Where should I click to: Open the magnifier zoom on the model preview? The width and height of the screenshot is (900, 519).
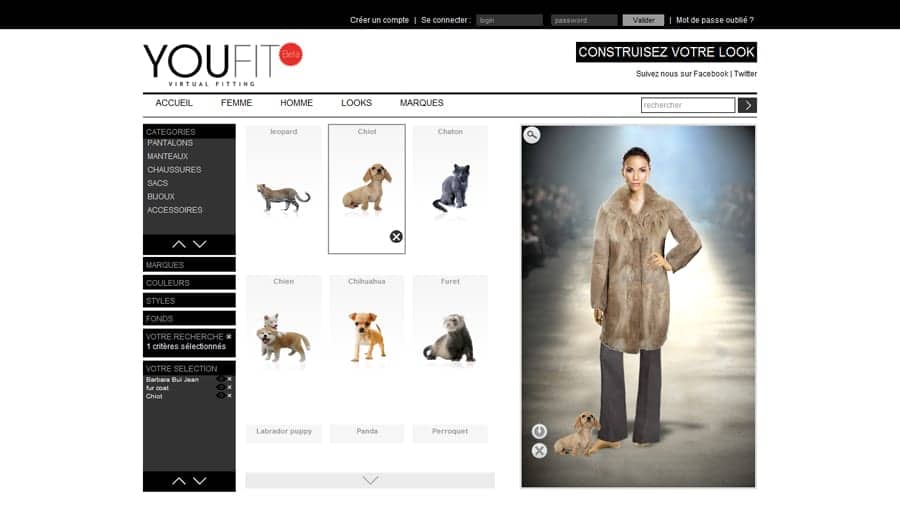pyautogui.click(x=532, y=135)
